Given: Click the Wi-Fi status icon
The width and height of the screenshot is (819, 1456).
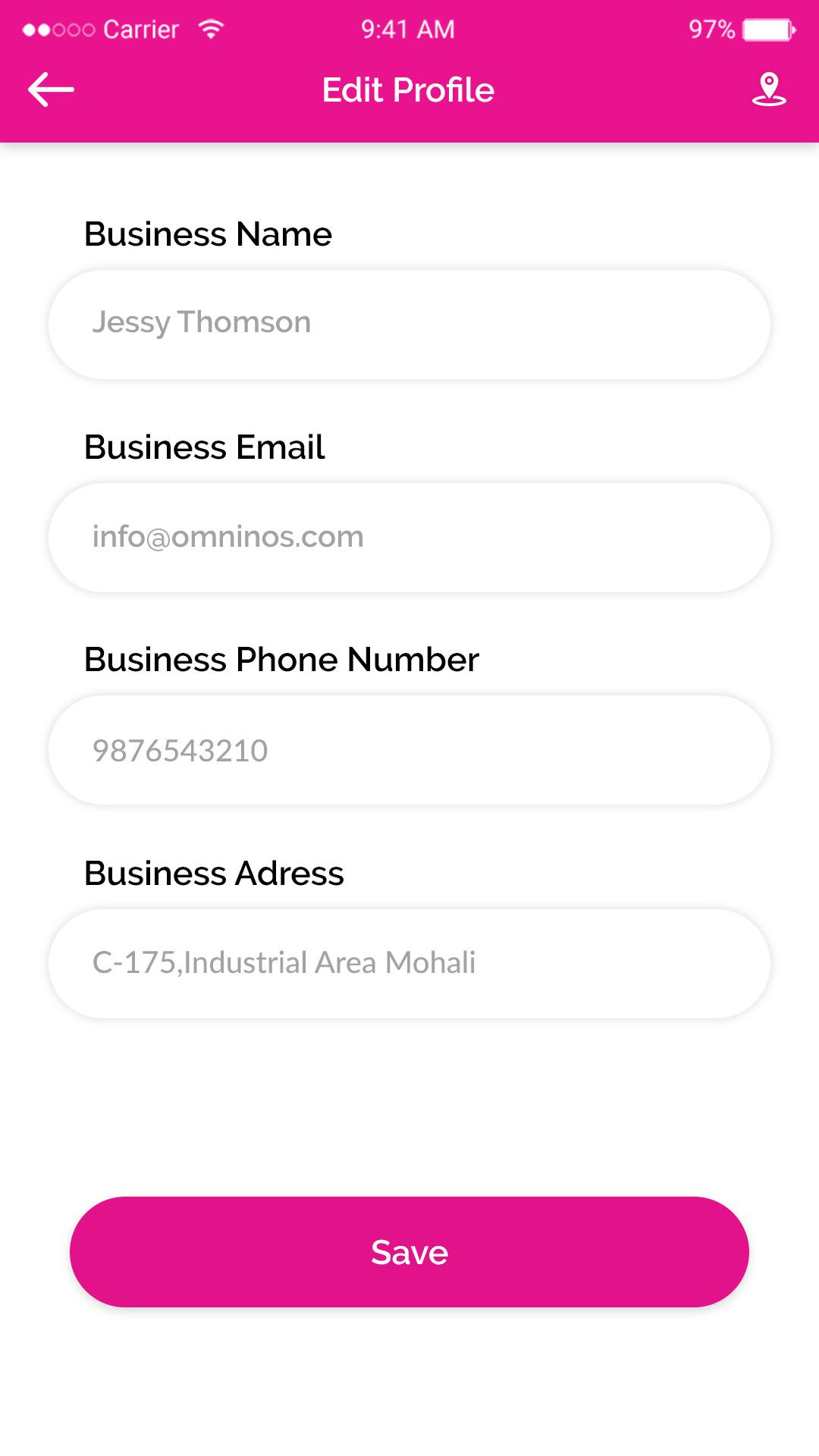Looking at the screenshot, I should tap(211, 29).
